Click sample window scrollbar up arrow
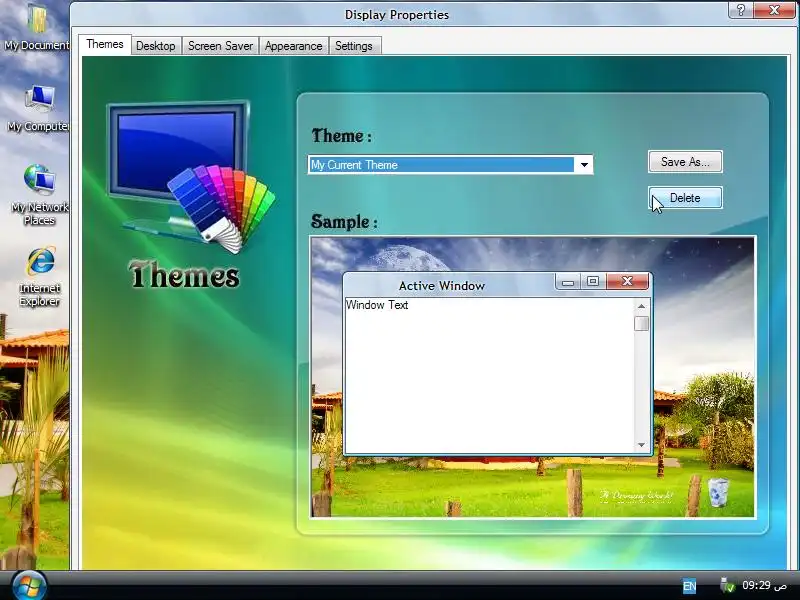The height and width of the screenshot is (600, 800). 641,306
